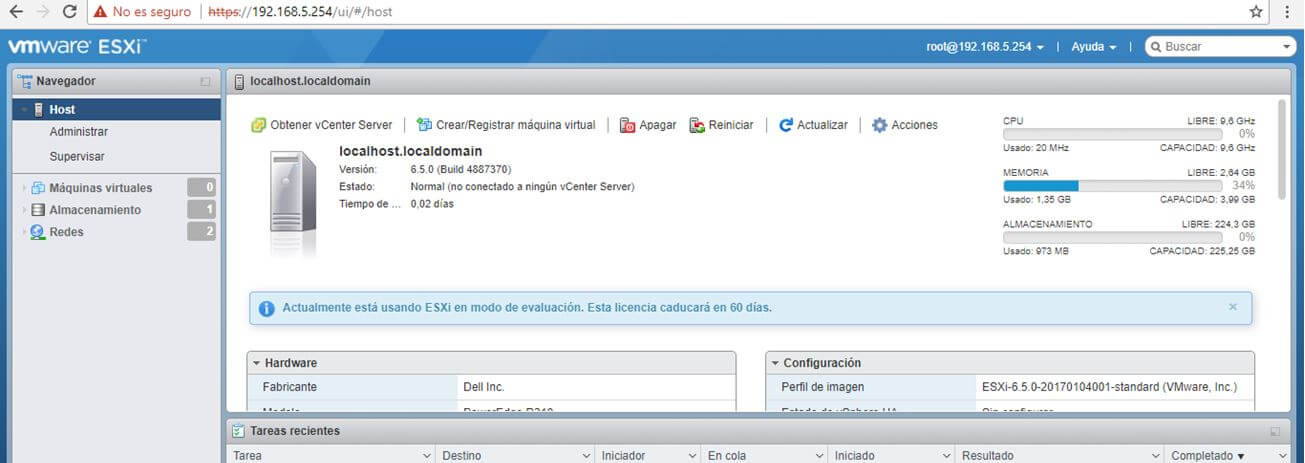The width and height of the screenshot is (1305, 463).
Task: Click the info icon in evaluation banner
Action: click(266, 308)
